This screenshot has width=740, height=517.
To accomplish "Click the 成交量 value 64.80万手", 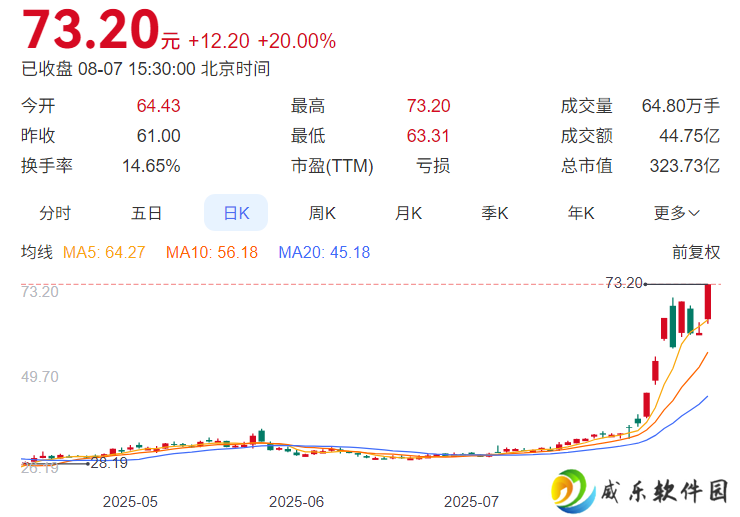I will click(681, 106).
